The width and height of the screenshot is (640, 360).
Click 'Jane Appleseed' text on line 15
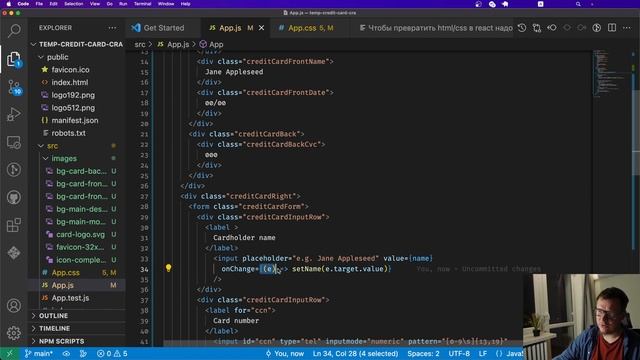pos(234,72)
